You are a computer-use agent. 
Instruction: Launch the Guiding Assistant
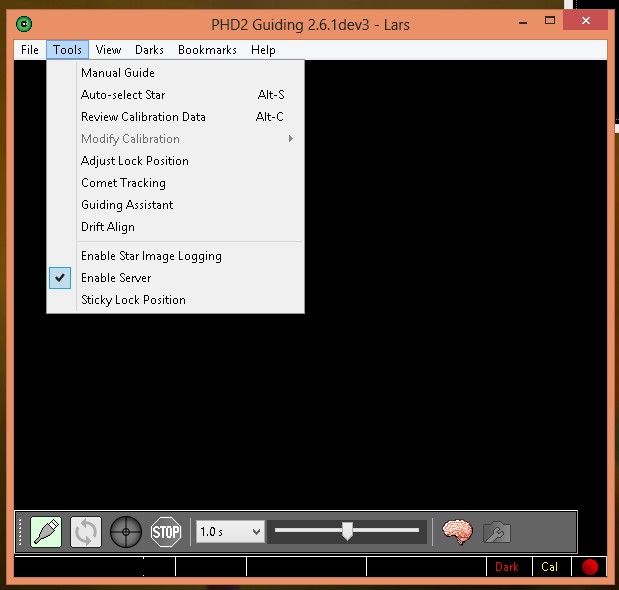point(176,205)
